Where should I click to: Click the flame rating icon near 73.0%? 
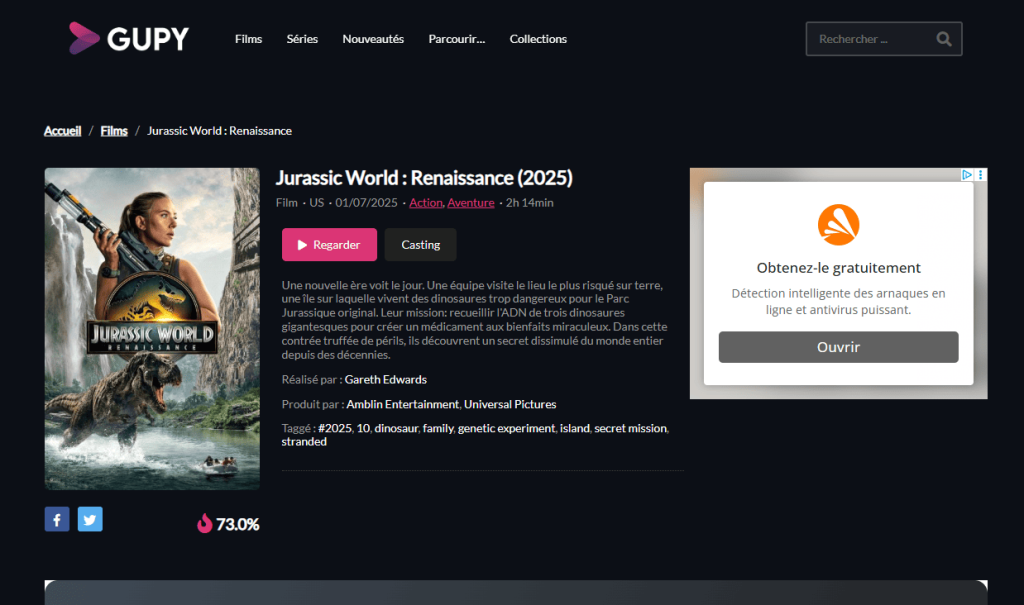203,523
